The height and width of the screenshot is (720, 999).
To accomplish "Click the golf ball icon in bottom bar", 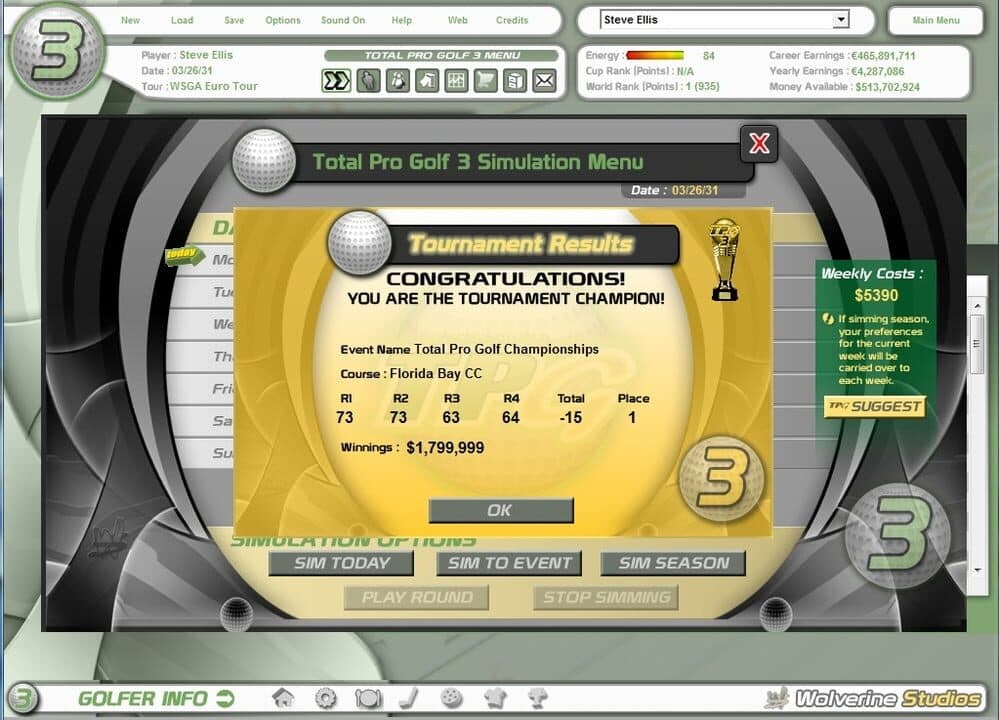I will click(x=452, y=698).
